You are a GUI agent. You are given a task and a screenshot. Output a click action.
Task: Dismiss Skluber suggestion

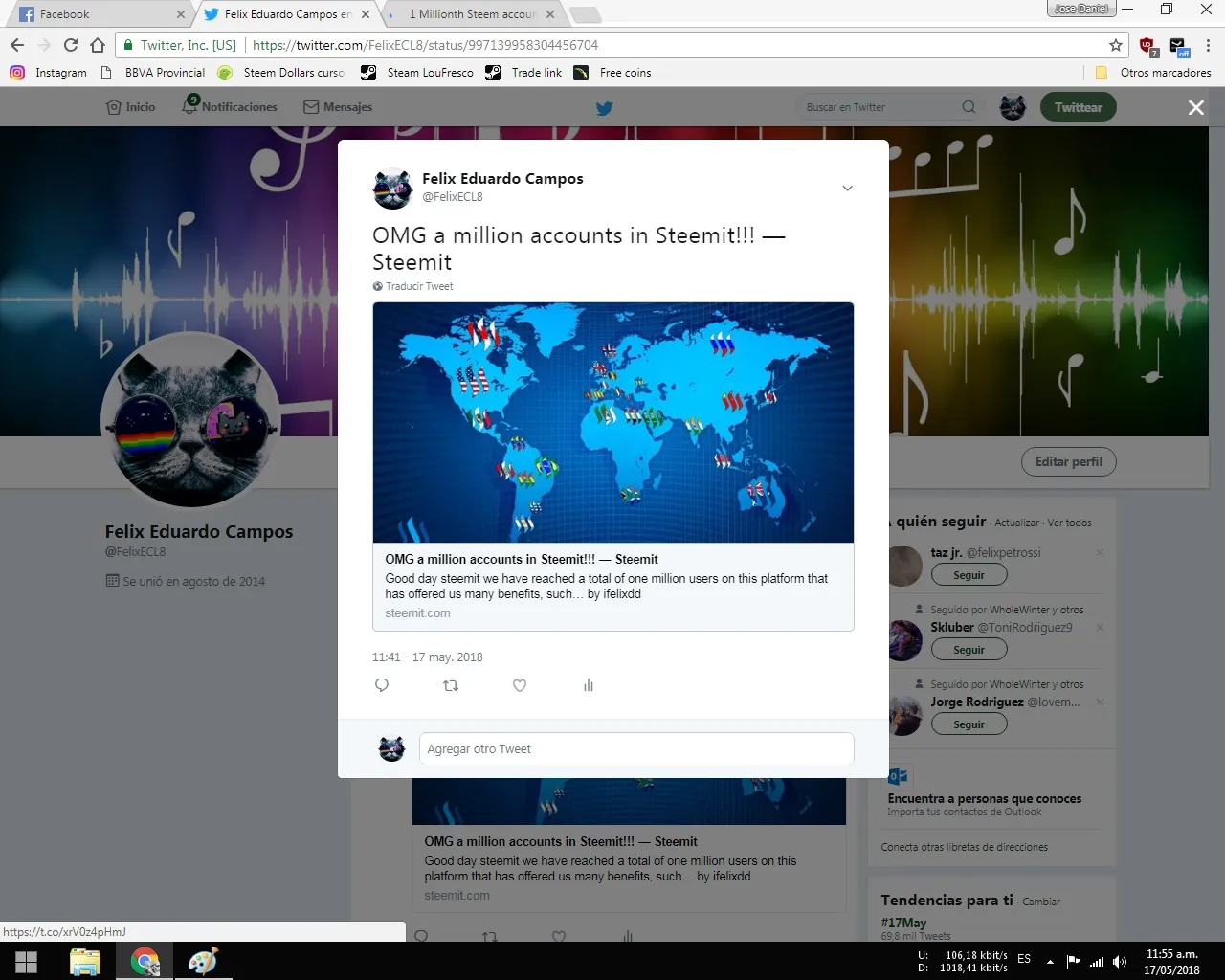1100,628
